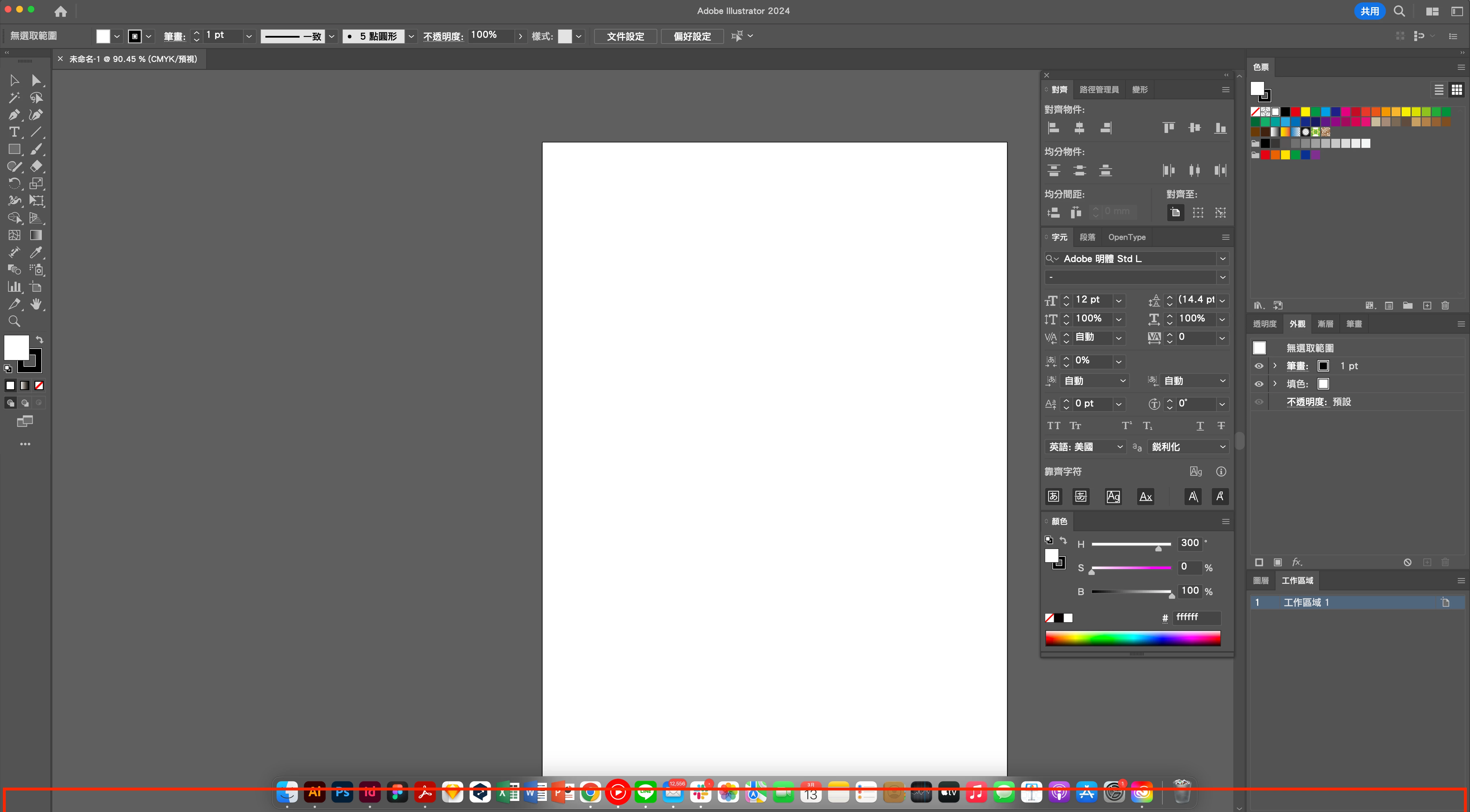This screenshot has width=1470, height=812.
Task: Select the Eyedropper tool
Action: [x=36, y=252]
